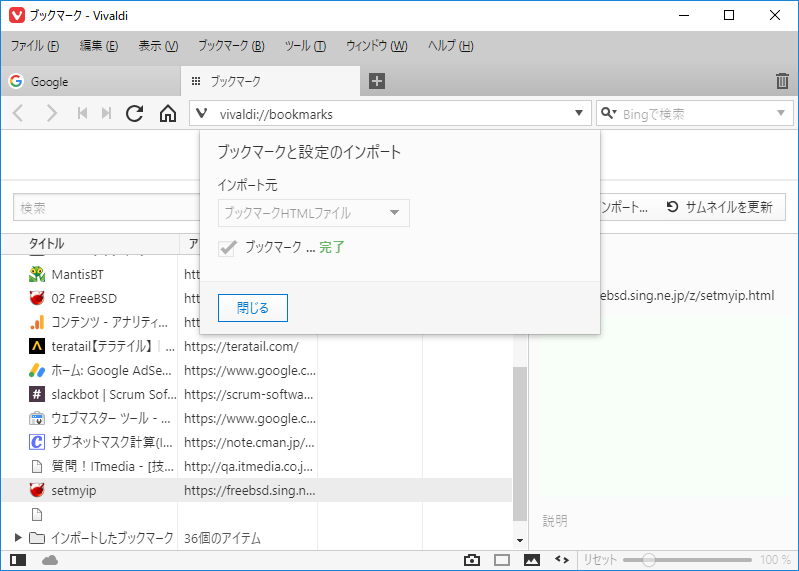Toggle the side panel icon in status bar

click(18, 560)
